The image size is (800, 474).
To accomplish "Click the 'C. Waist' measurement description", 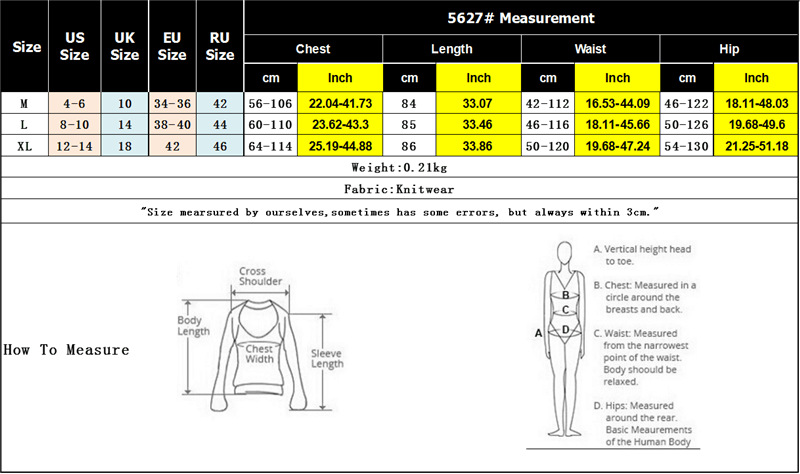I will tap(641, 357).
